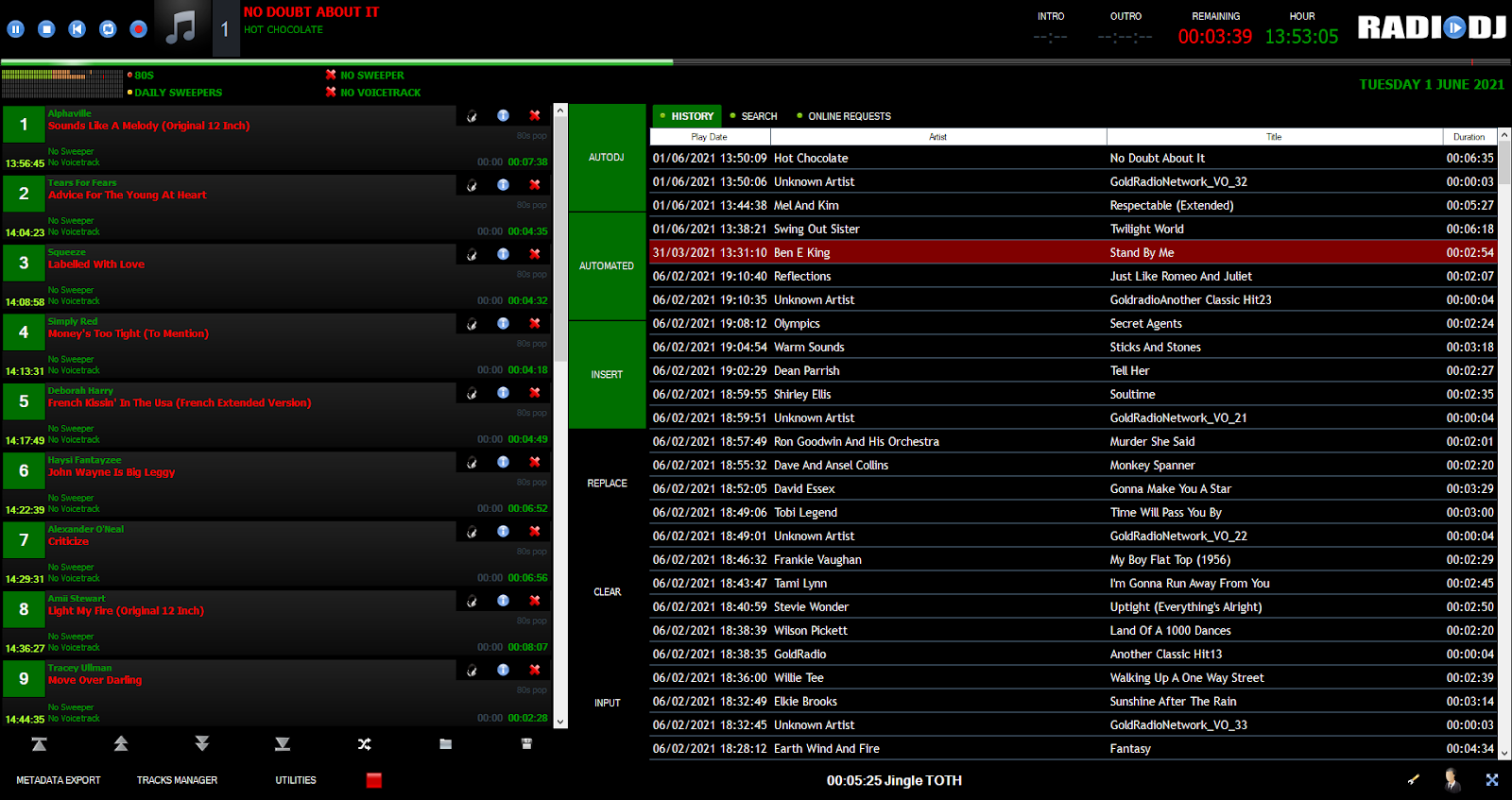Shuffle the playlist order
The image size is (1512, 800).
point(365,744)
